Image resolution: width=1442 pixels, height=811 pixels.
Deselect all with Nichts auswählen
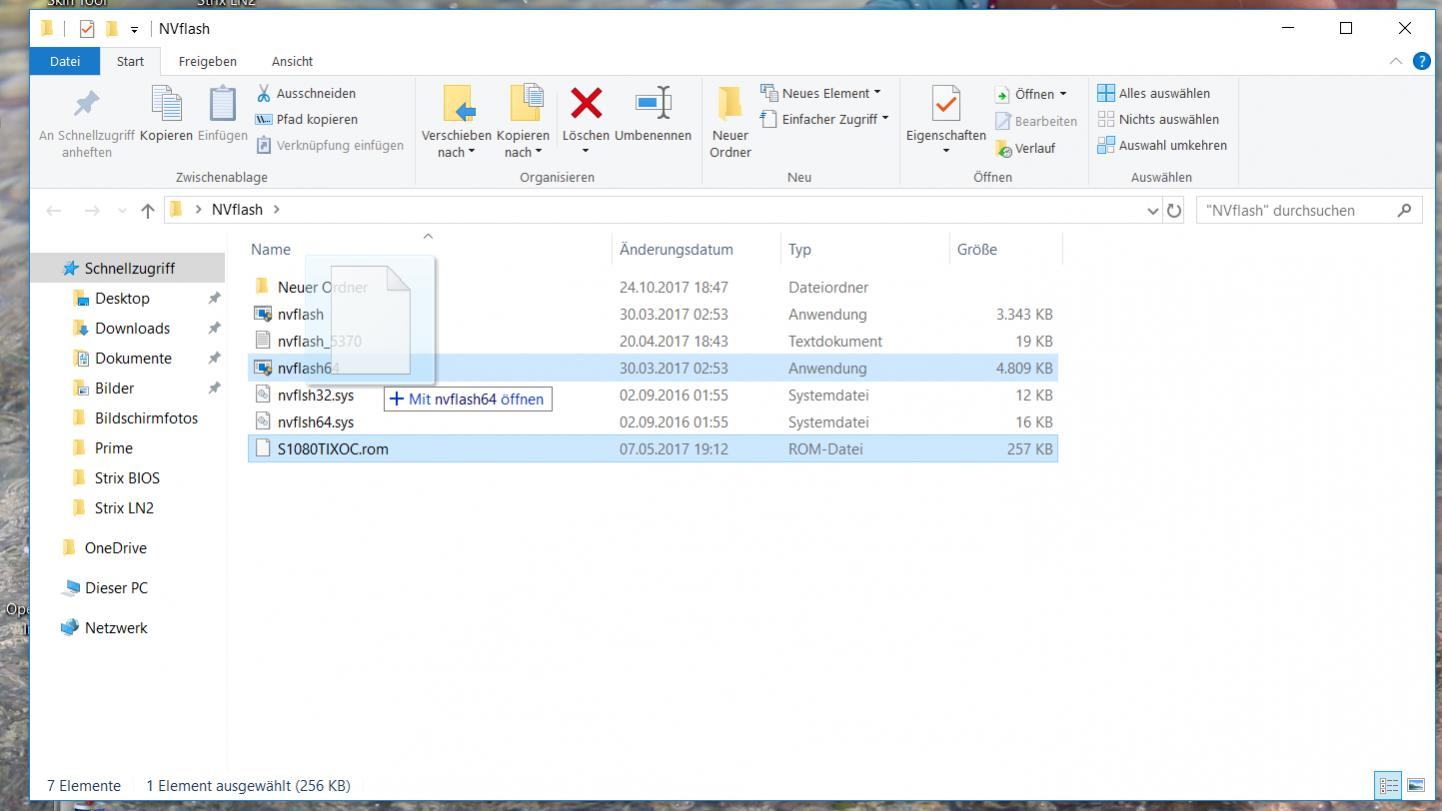click(x=1158, y=119)
